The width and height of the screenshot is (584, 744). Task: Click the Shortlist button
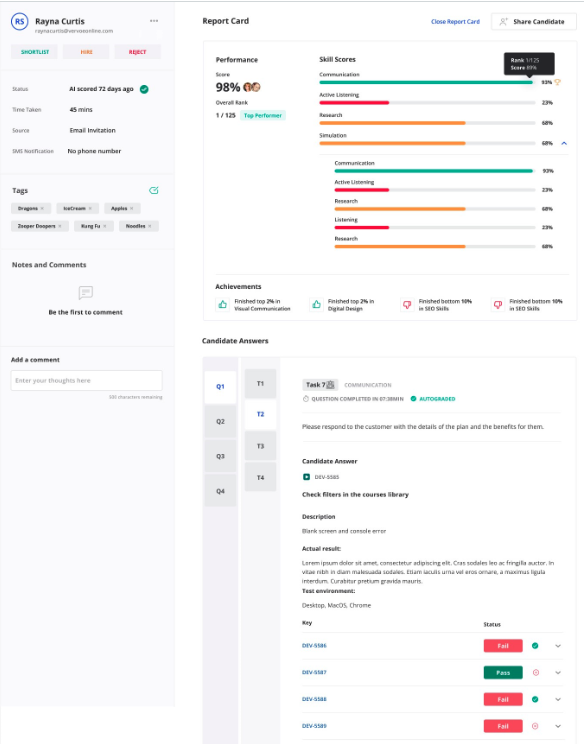pos(35,52)
